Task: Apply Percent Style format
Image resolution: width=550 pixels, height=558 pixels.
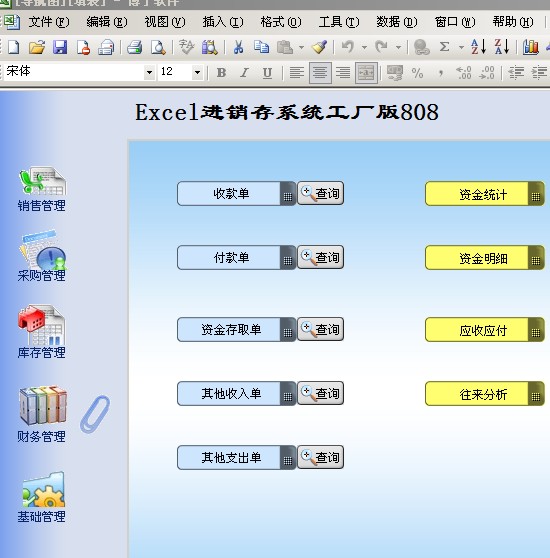Action: (x=417, y=73)
